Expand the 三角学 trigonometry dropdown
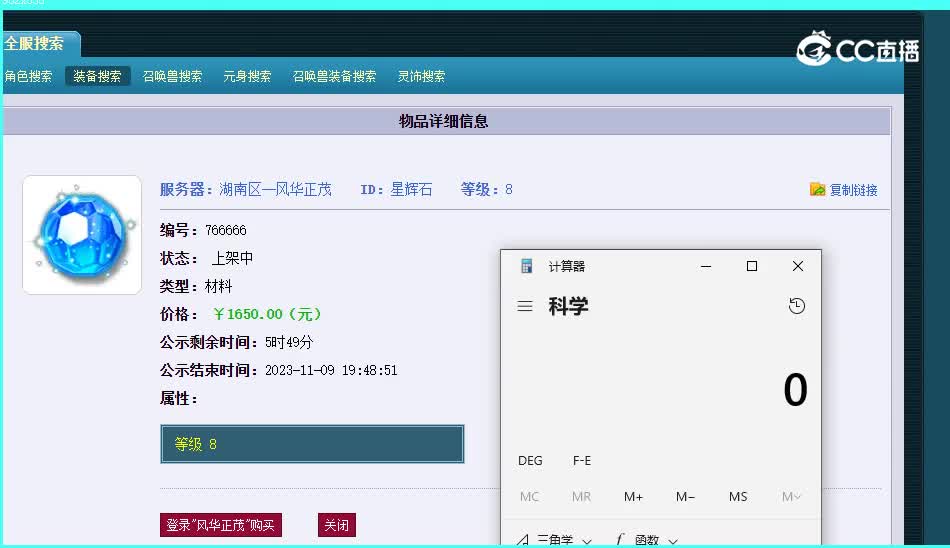Viewport: 950px width, 548px height. coord(554,540)
